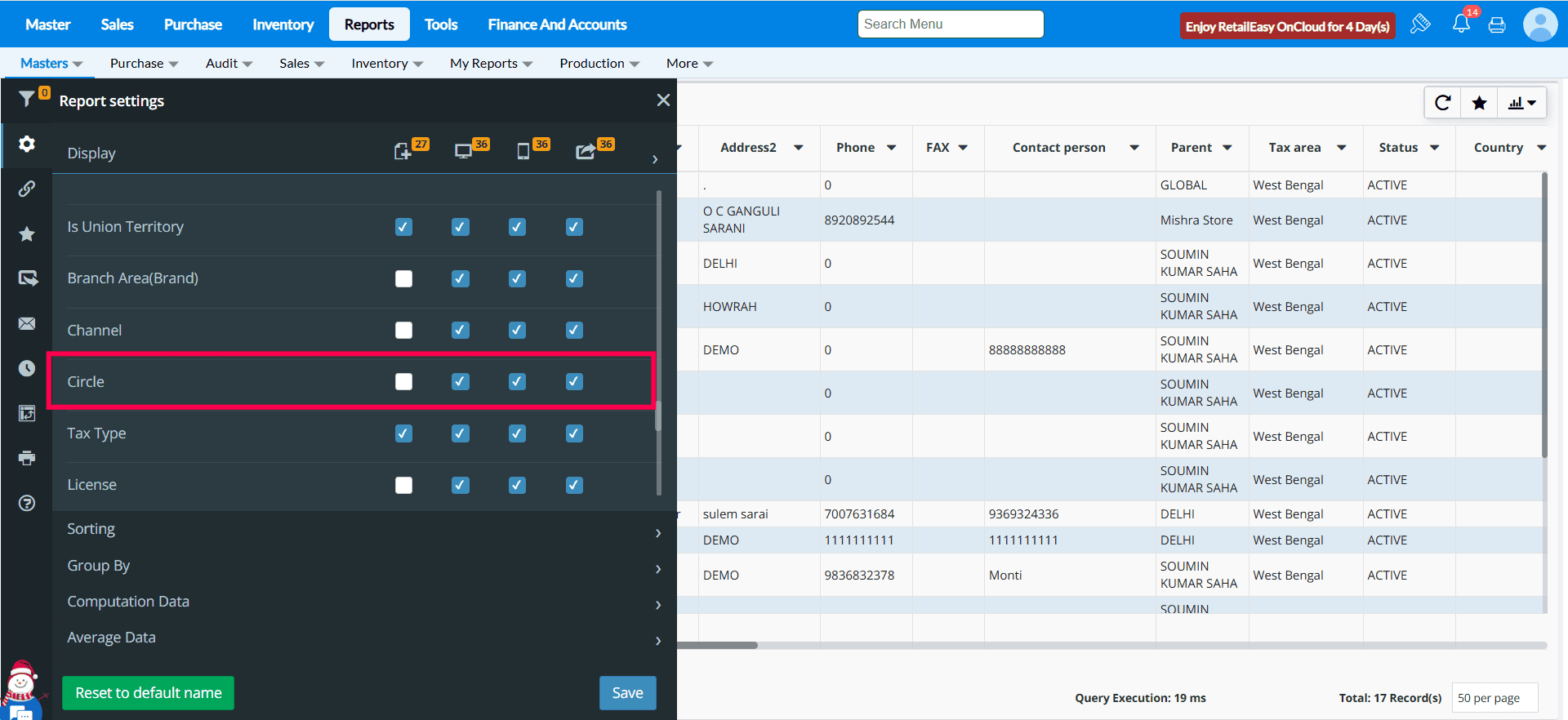Screen dimensions: 1568x720
Task: Click the printer icon in top bar
Action: [x=1497, y=24]
